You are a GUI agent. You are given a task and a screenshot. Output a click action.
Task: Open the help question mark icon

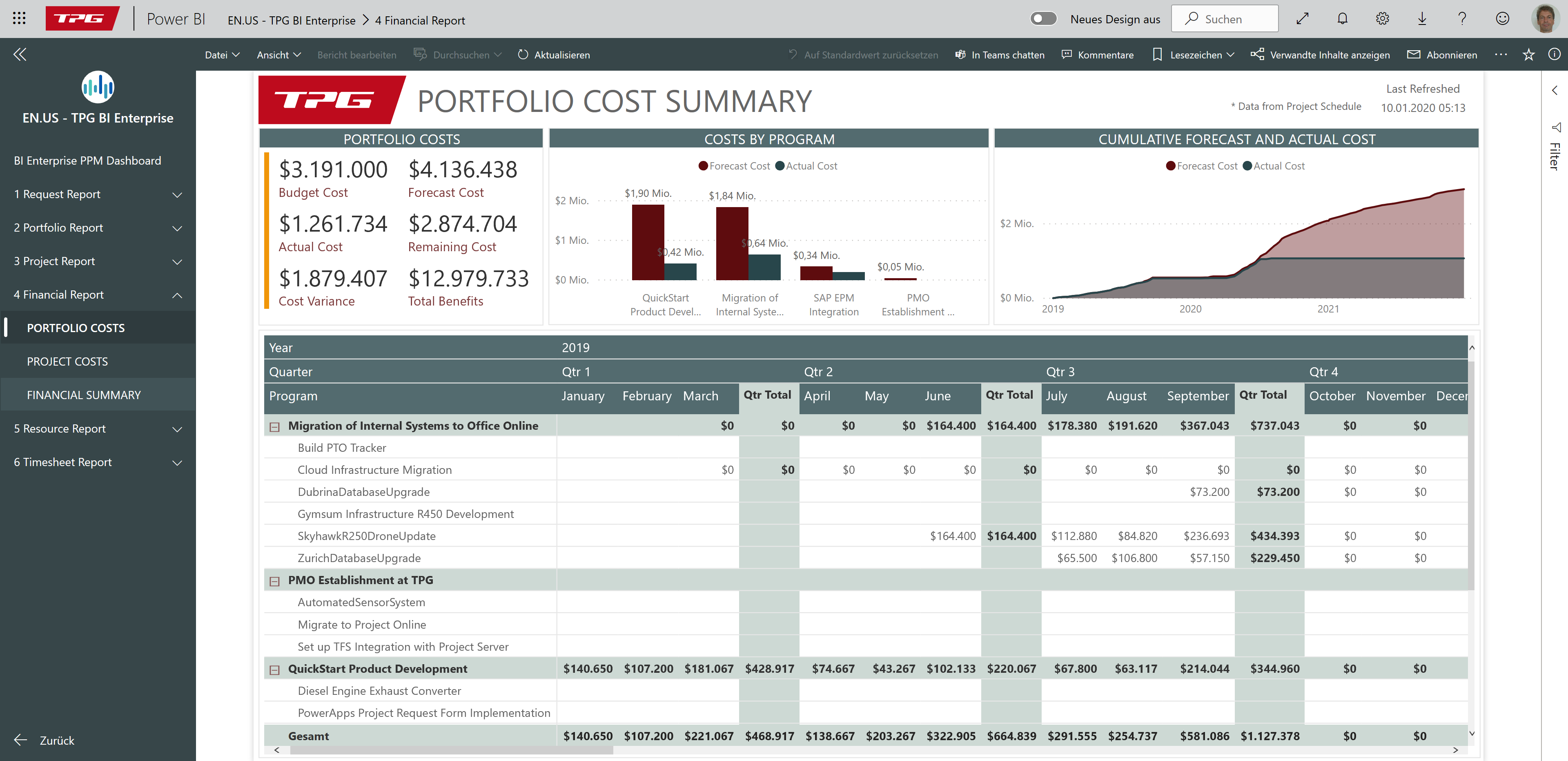pyautogui.click(x=1462, y=18)
